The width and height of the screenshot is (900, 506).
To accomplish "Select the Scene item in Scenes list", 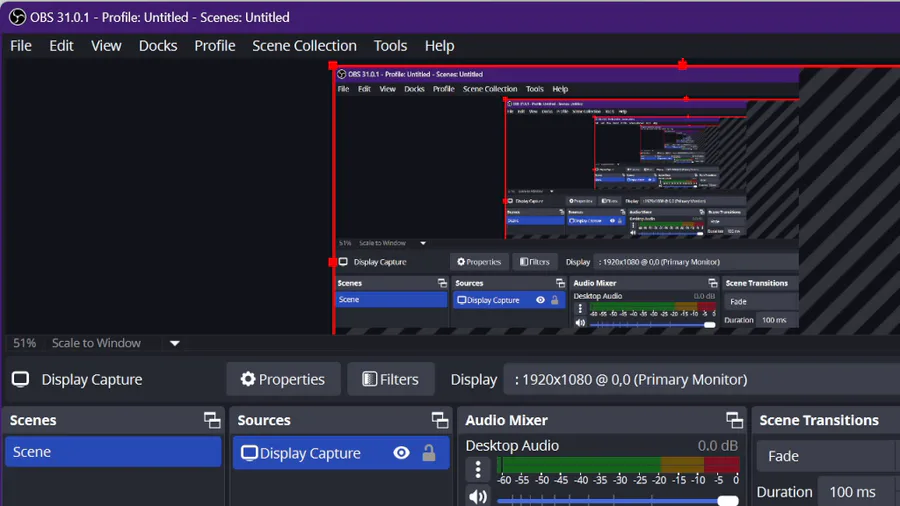I will [x=113, y=452].
